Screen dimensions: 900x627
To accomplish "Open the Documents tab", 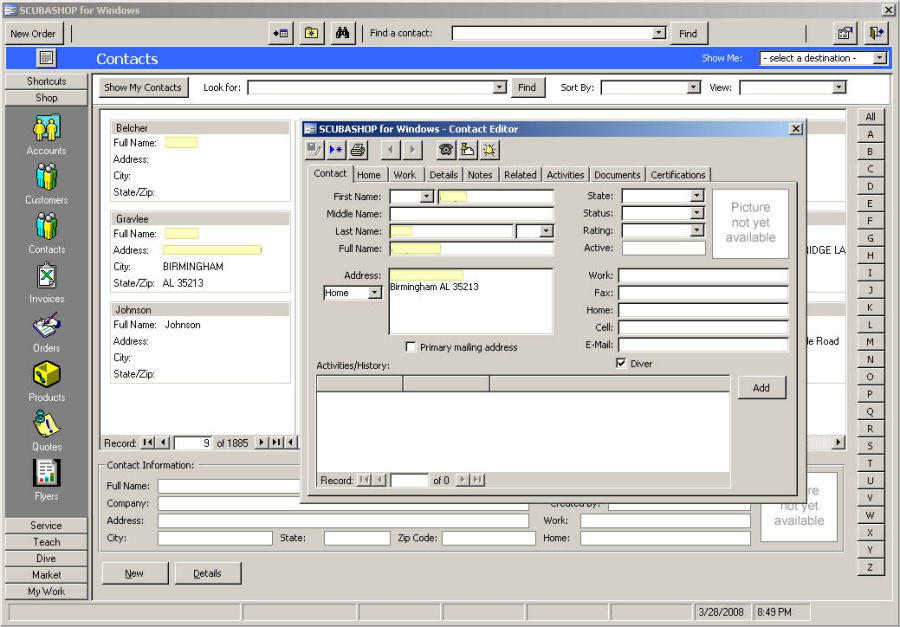I will point(617,175).
